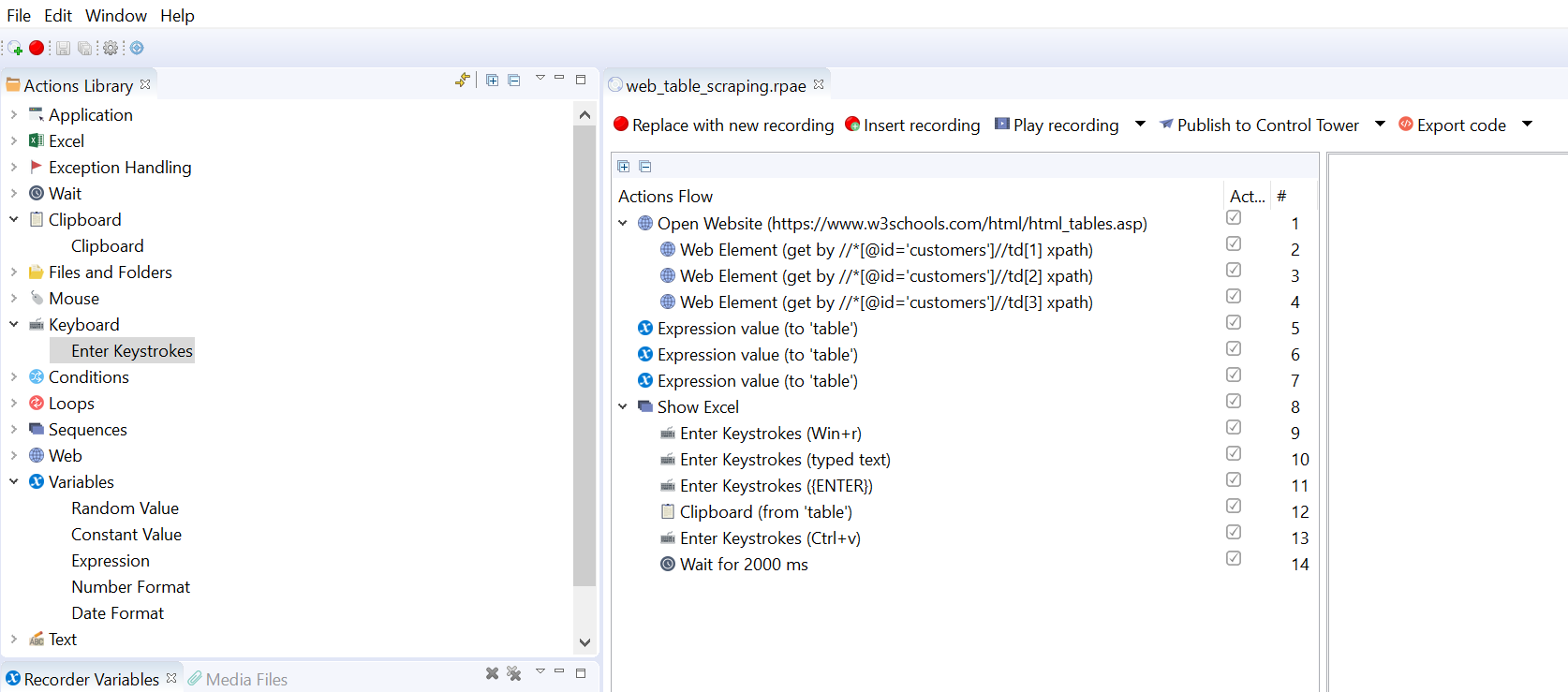Viewport: 1568px width, 692px height.
Task: Open the Window menu
Action: pyautogui.click(x=116, y=15)
